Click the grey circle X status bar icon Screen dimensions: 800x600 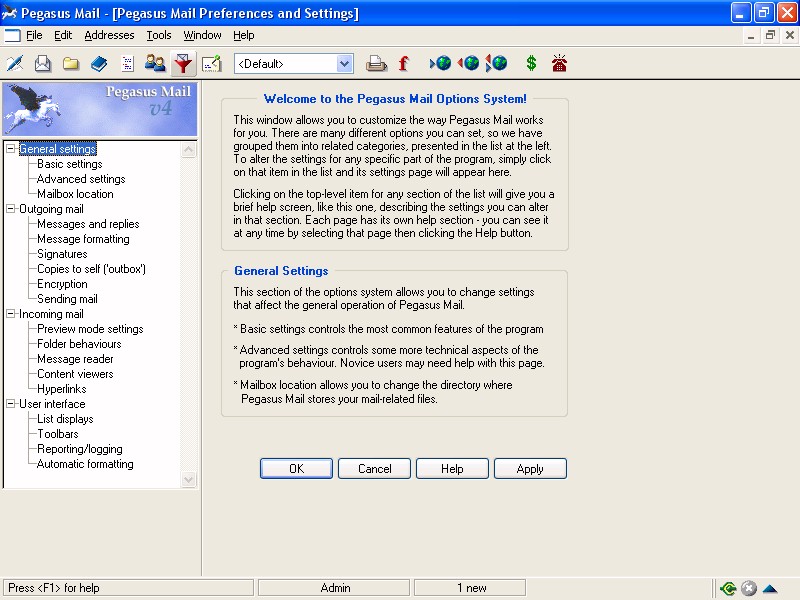[749, 588]
